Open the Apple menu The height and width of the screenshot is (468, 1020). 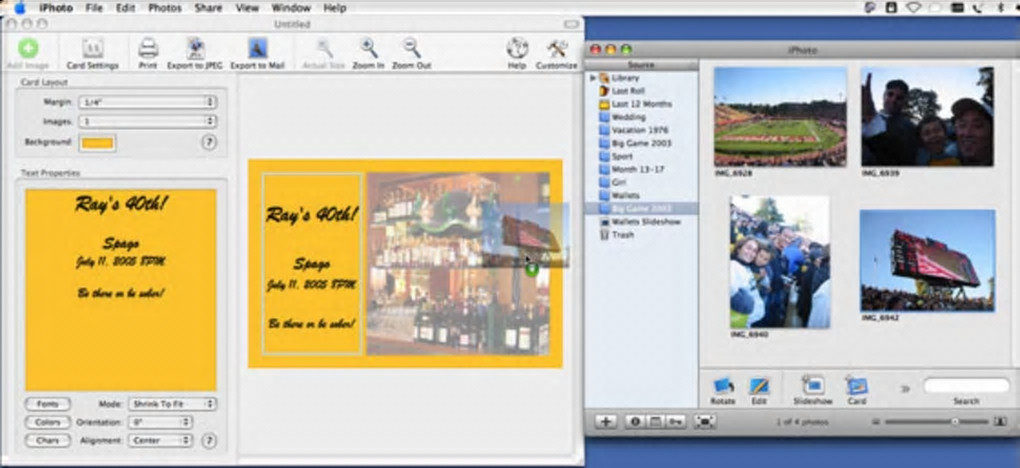pos(20,8)
